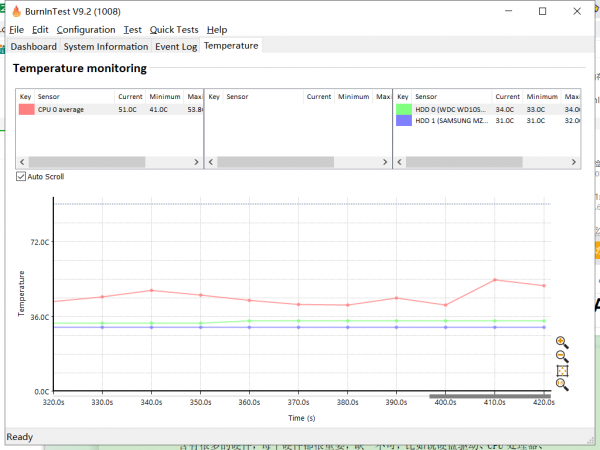Viewport: 600px width, 450px height.
Task: Click the zoom in magnifier icon
Action: (562, 342)
